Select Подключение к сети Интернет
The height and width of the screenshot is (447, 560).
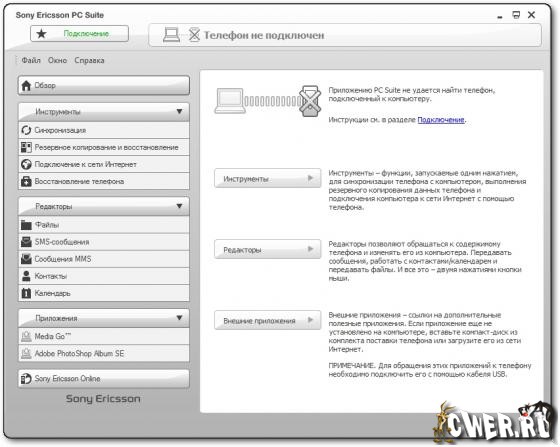(104, 165)
